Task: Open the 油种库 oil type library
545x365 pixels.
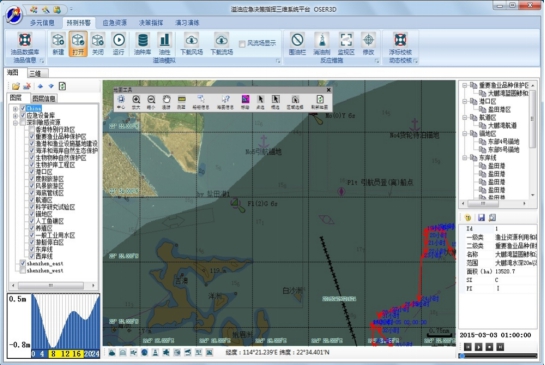Action: [143, 44]
